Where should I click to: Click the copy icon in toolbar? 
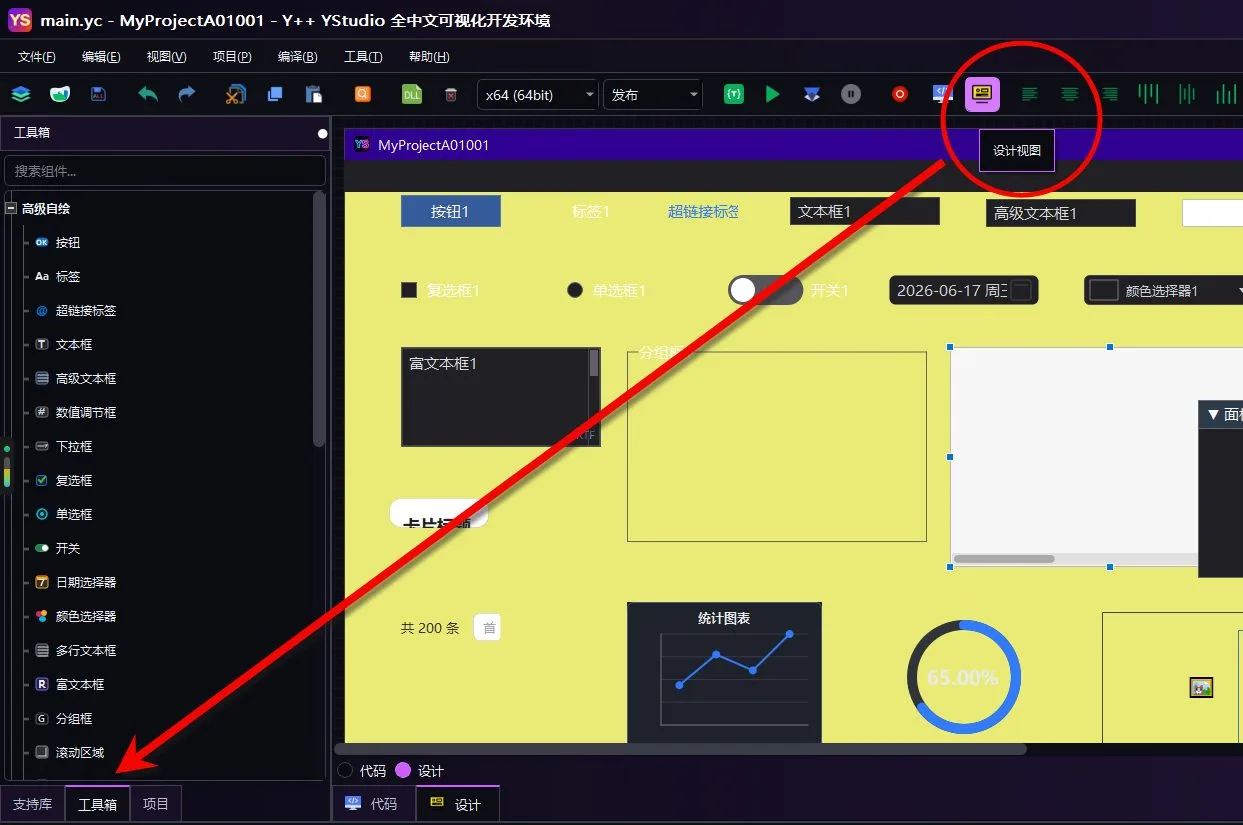pos(275,95)
